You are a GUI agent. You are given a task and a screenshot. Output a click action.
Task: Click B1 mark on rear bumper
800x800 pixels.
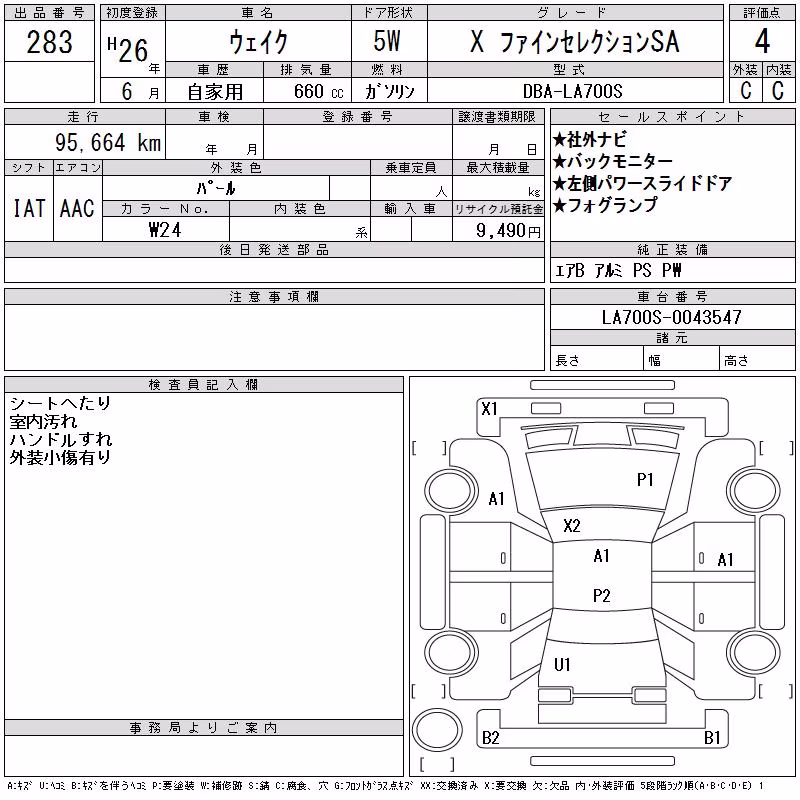[x=712, y=738]
